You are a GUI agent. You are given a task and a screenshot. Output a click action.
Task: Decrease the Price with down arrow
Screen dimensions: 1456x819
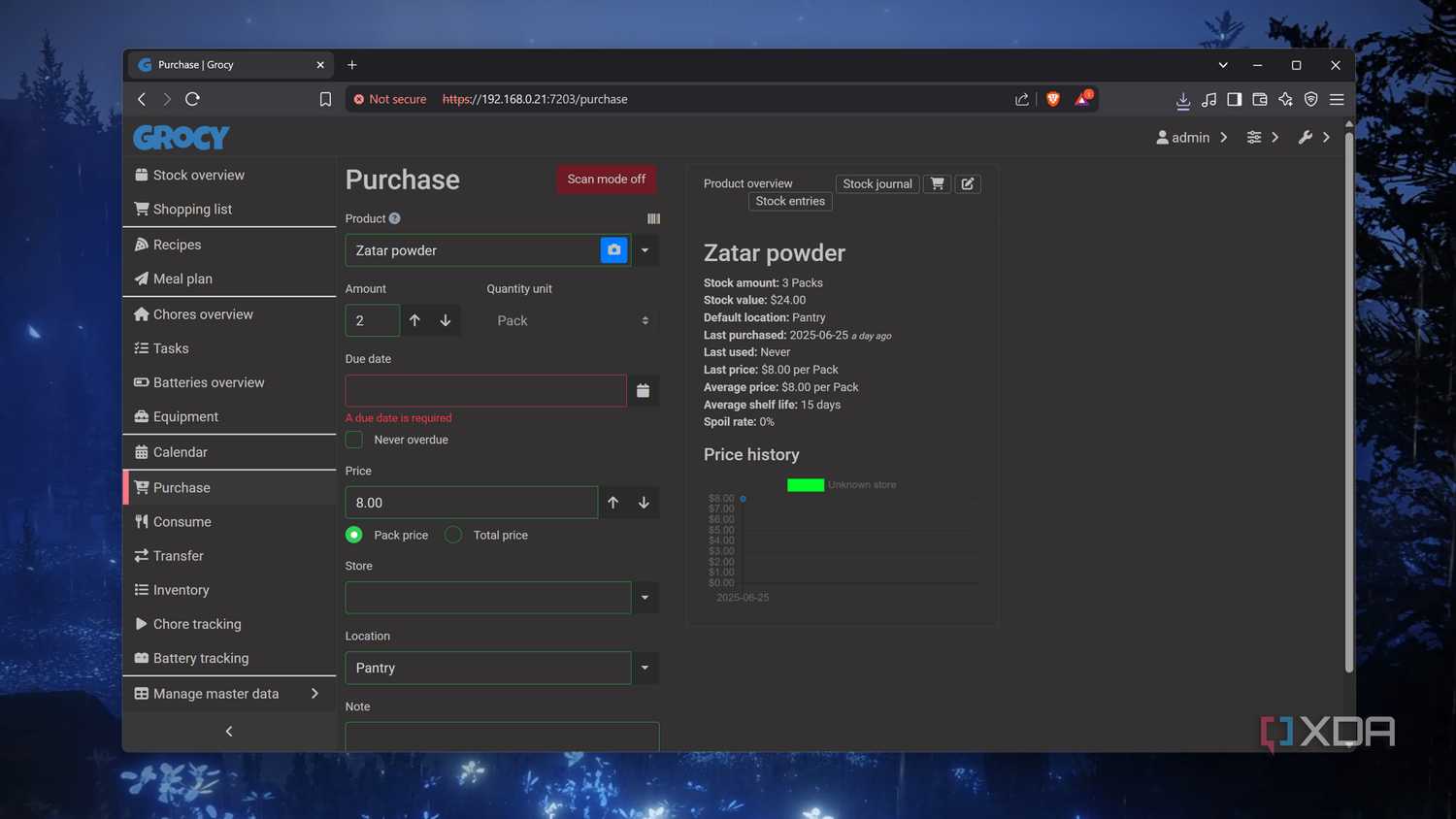pyautogui.click(x=644, y=503)
